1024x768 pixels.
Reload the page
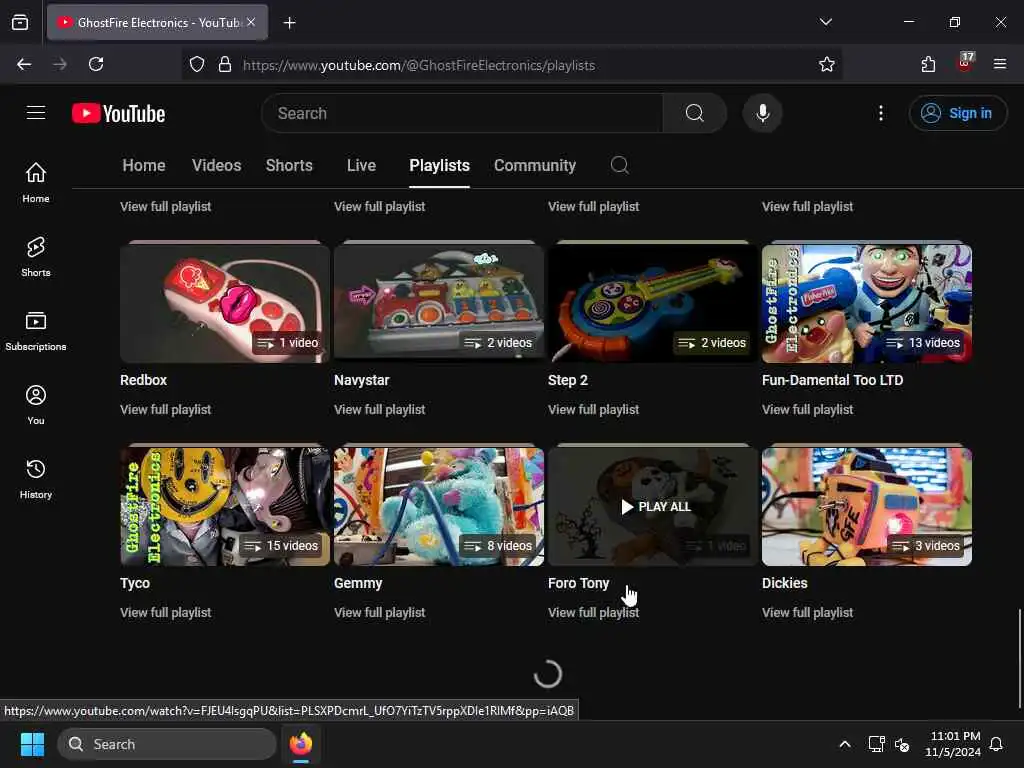[x=96, y=64]
